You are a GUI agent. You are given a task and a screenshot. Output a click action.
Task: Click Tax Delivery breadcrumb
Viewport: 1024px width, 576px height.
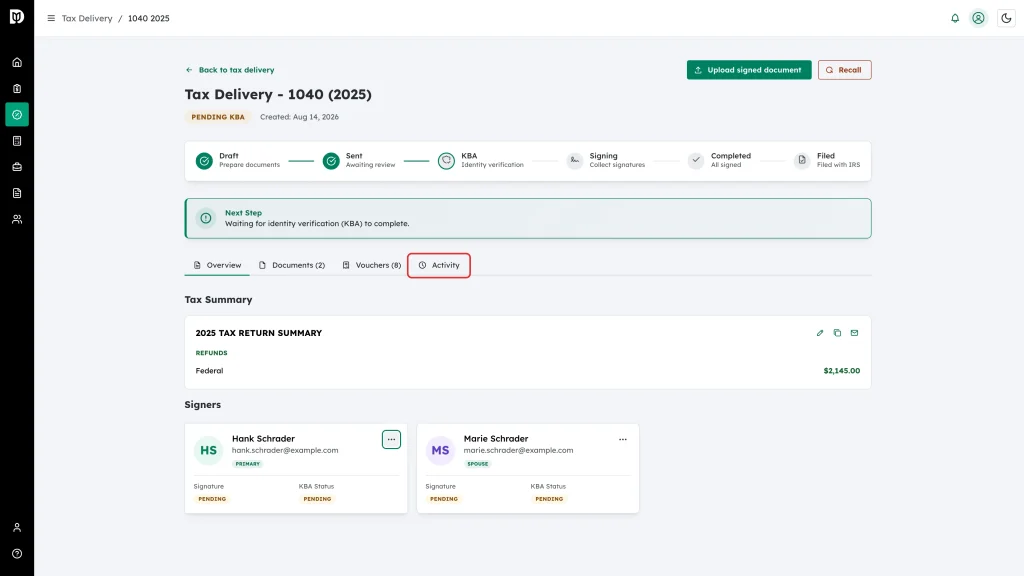tap(87, 18)
